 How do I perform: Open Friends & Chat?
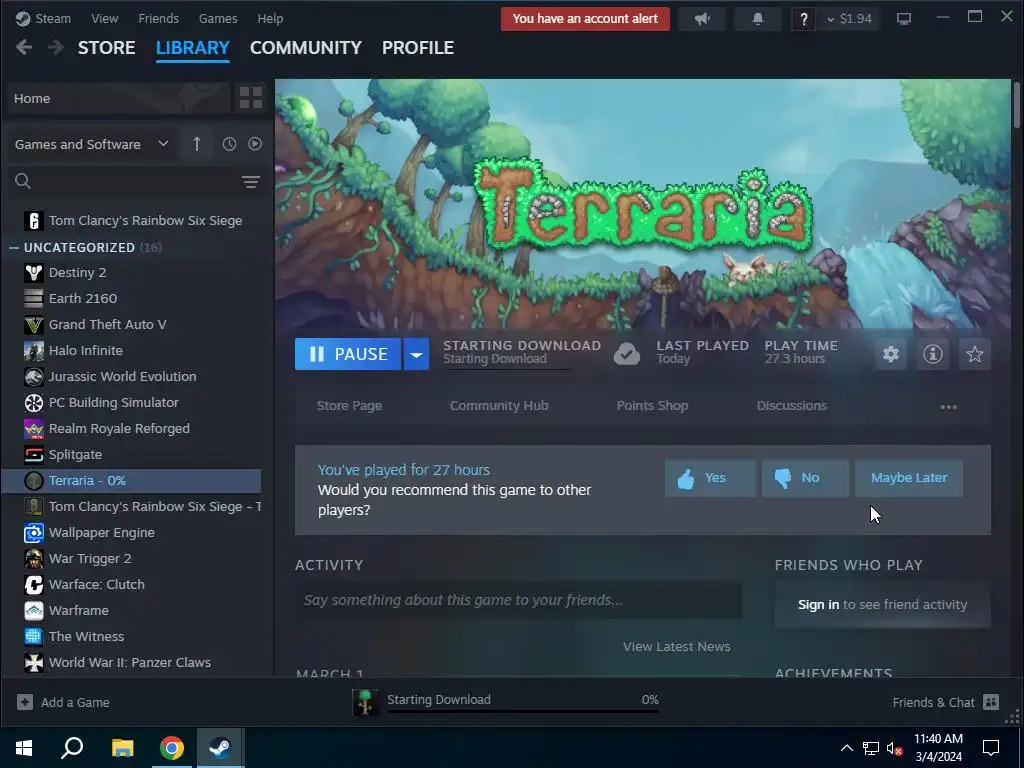(946, 703)
